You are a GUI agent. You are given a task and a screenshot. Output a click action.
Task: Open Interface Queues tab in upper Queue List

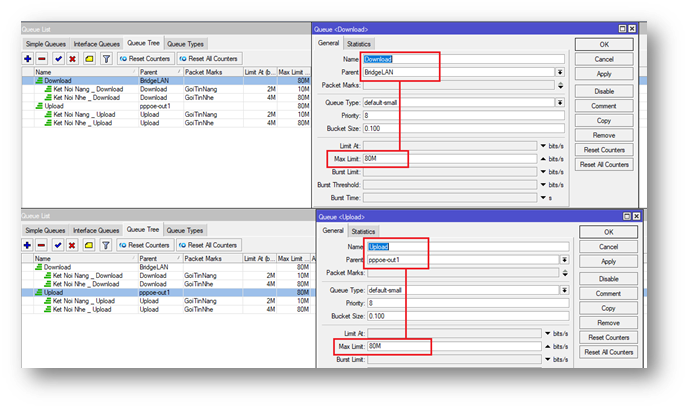pyautogui.click(x=96, y=44)
